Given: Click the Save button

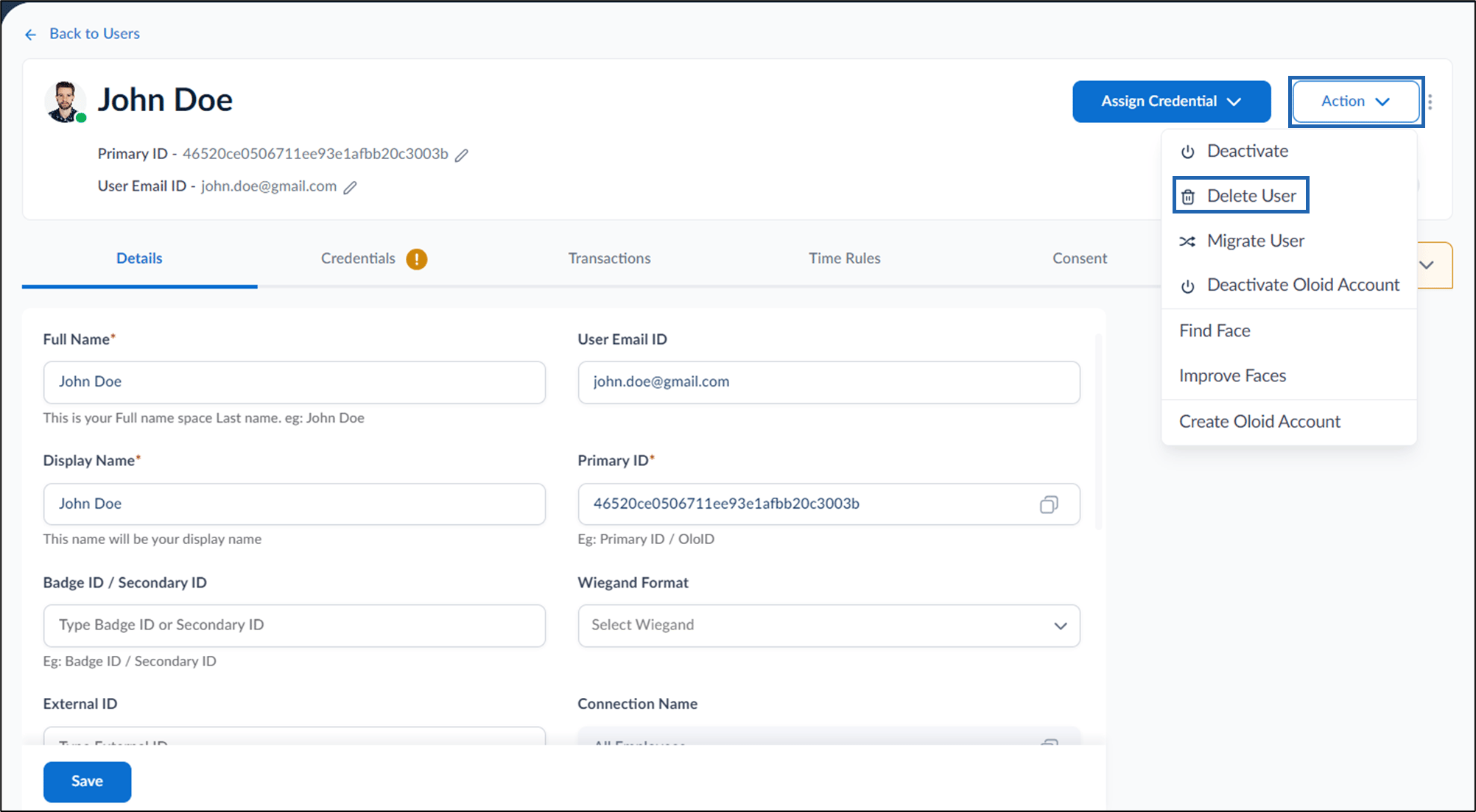Looking at the screenshot, I should 87,782.
